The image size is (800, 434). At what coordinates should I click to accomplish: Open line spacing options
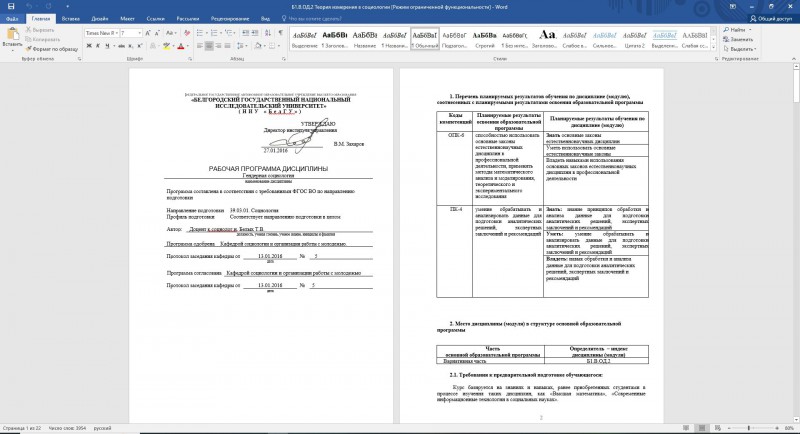click(242, 46)
